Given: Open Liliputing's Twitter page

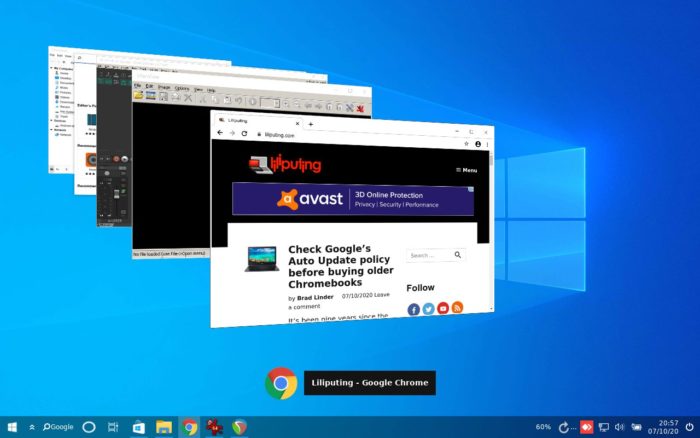Looking at the screenshot, I should point(428,309).
